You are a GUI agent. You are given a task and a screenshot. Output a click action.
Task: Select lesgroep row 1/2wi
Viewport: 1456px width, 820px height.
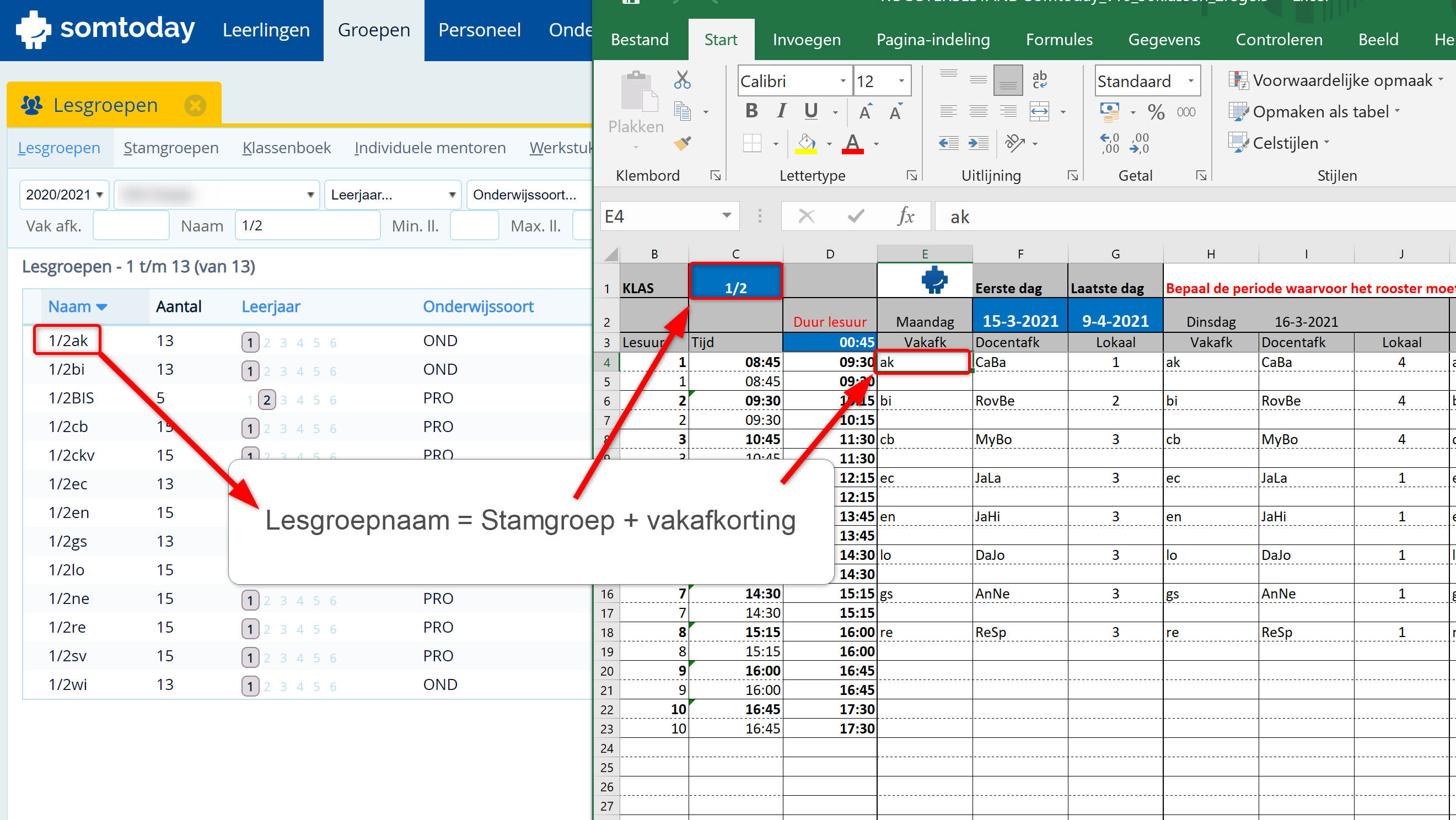pos(308,684)
